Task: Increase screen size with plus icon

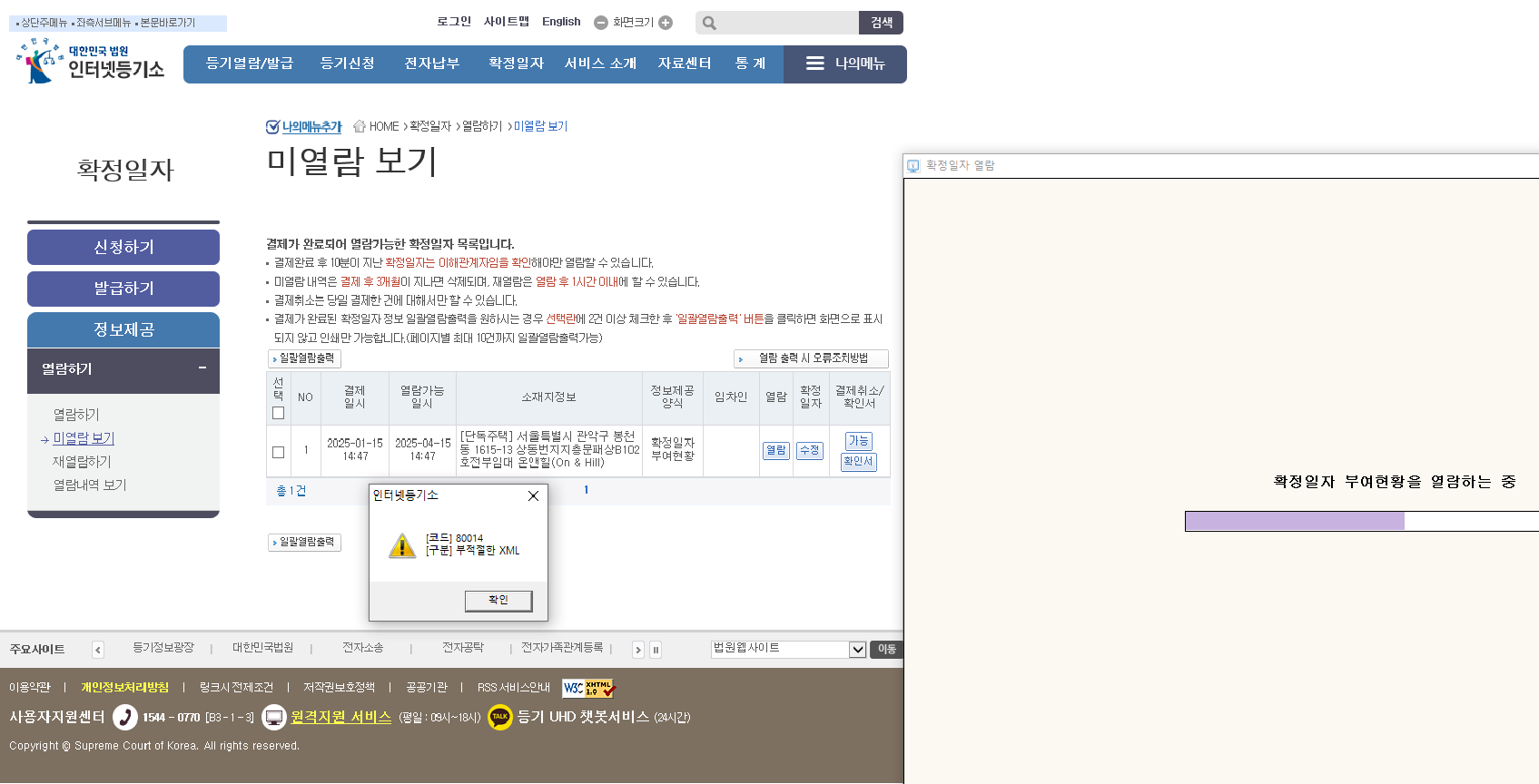Action: pyautogui.click(x=666, y=23)
